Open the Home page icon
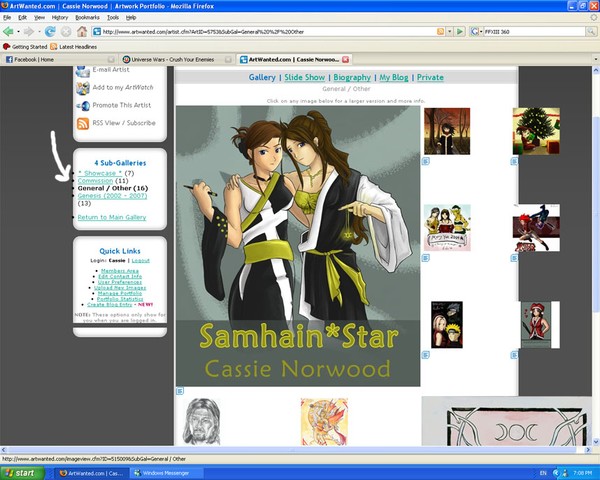This screenshot has height=480, width=600. point(82,31)
